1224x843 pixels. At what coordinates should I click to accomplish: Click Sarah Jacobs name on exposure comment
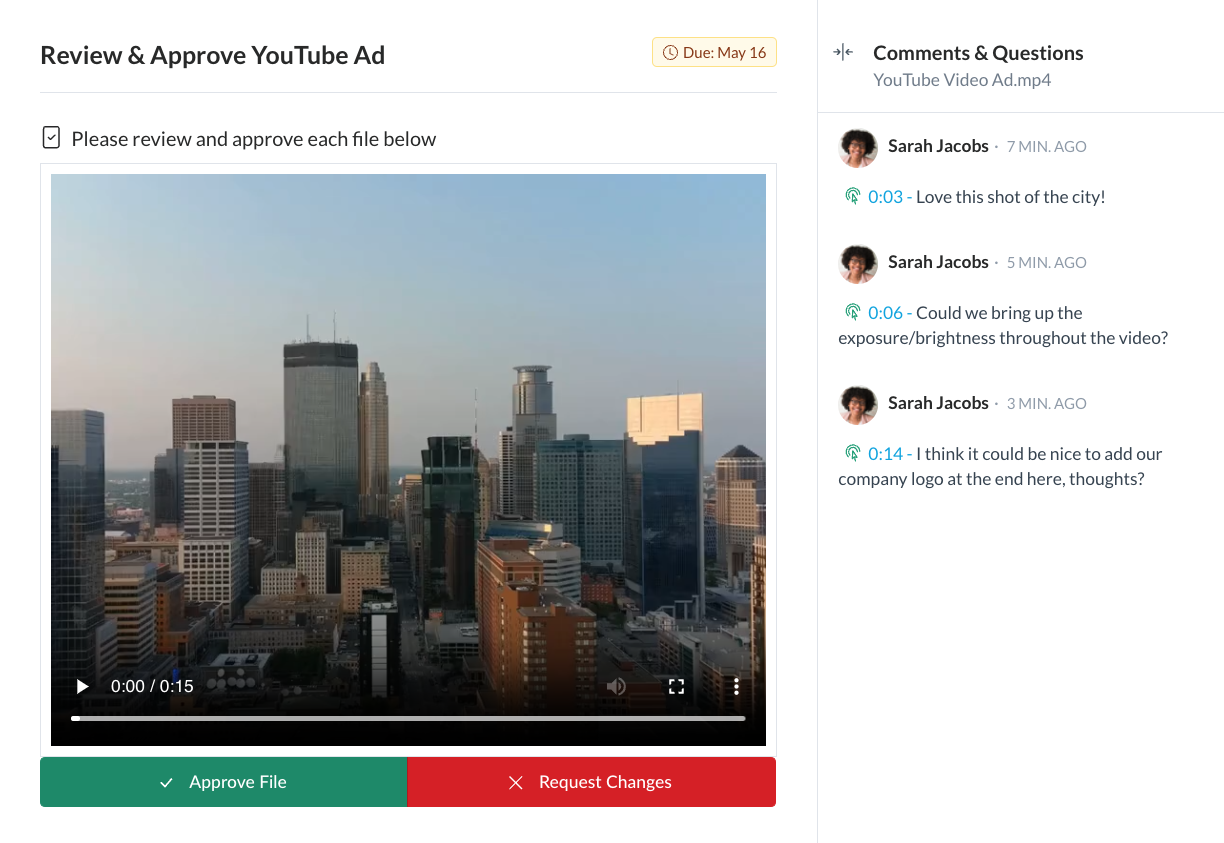(938, 262)
